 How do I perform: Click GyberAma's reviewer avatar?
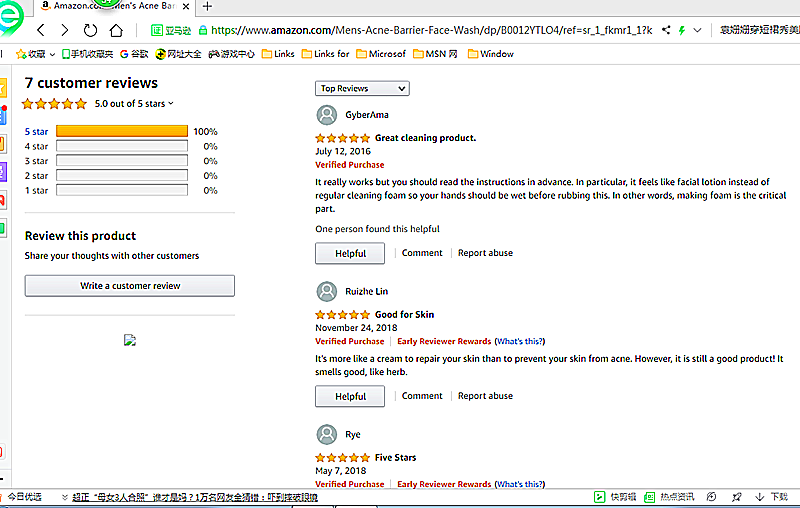coord(326,115)
